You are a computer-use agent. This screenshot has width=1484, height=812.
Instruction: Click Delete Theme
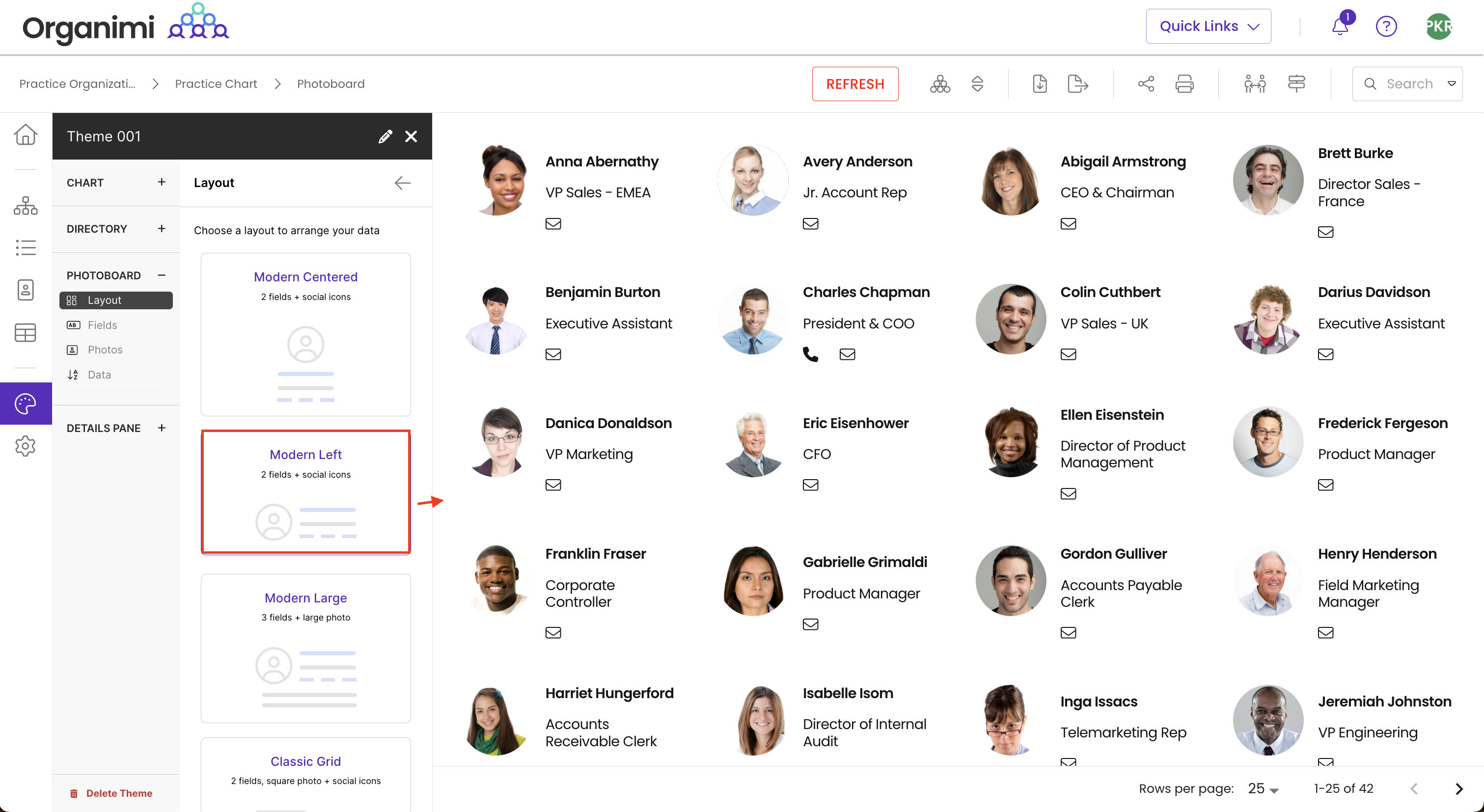pos(111,793)
